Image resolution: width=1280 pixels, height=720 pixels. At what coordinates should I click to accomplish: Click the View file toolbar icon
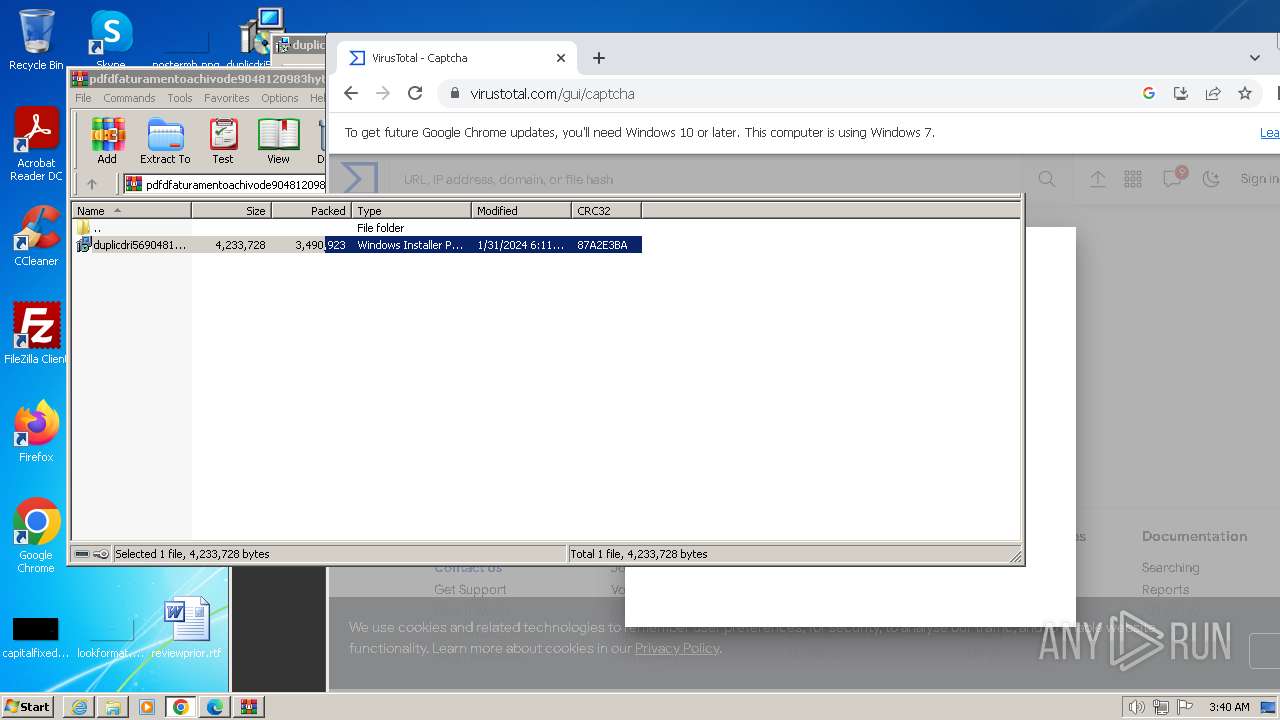[278, 141]
